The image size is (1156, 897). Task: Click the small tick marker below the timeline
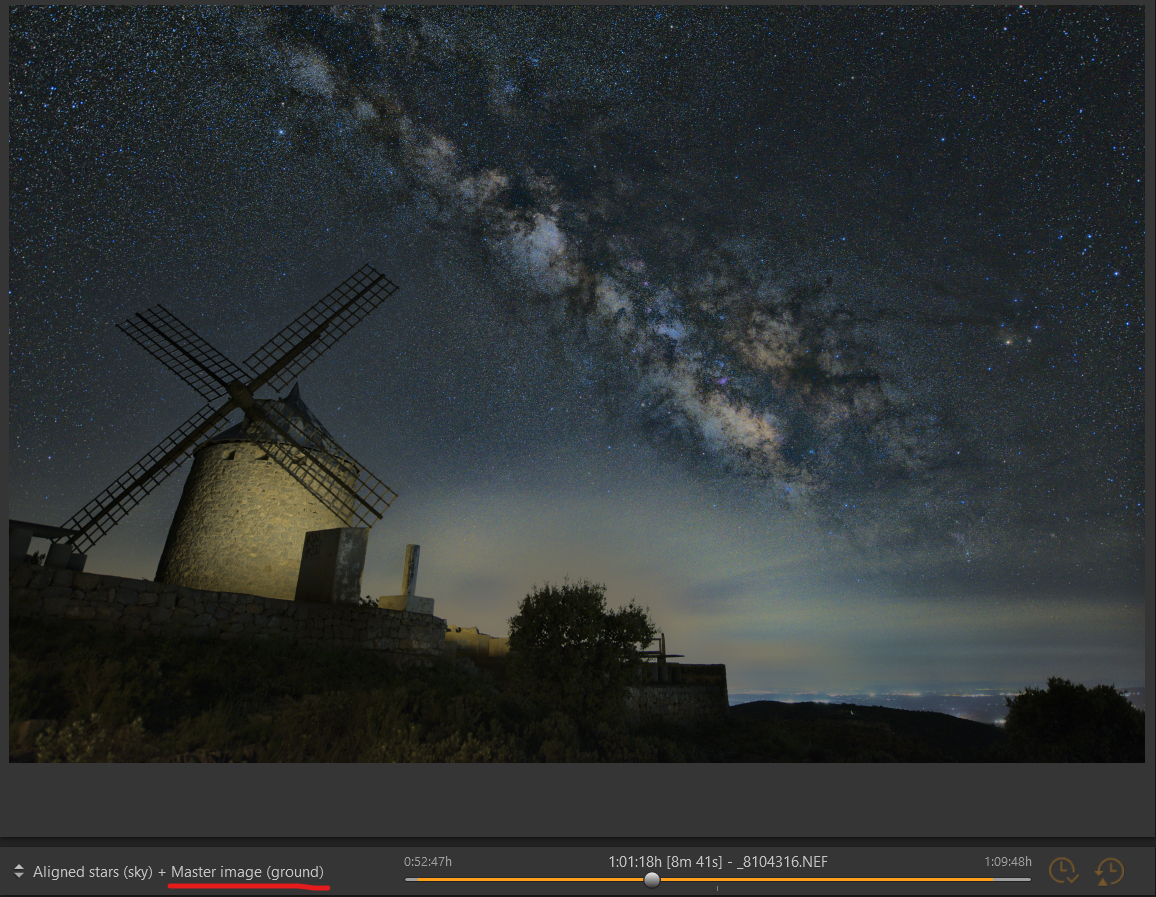pyautogui.click(x=717, y=889)
